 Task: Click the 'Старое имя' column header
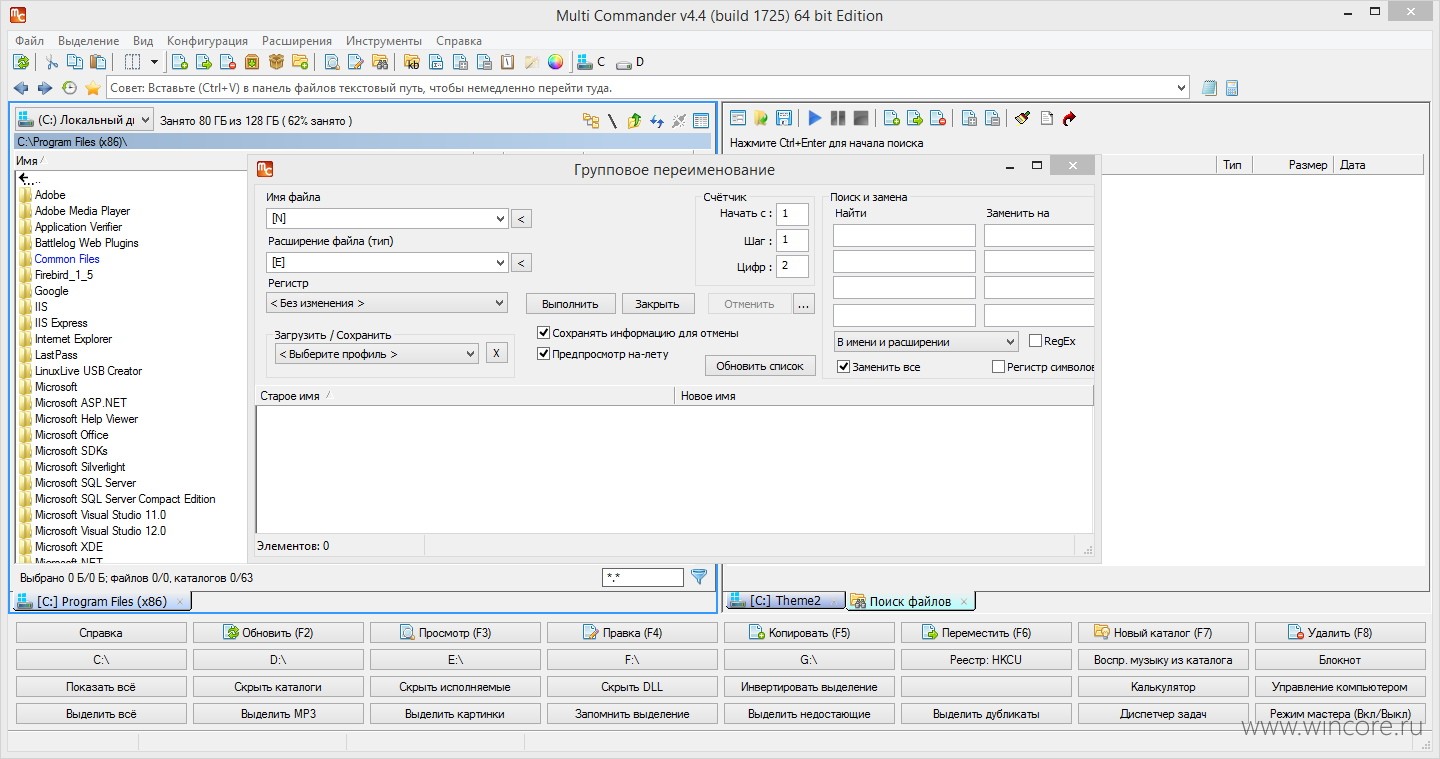click(x=465, y=396)
